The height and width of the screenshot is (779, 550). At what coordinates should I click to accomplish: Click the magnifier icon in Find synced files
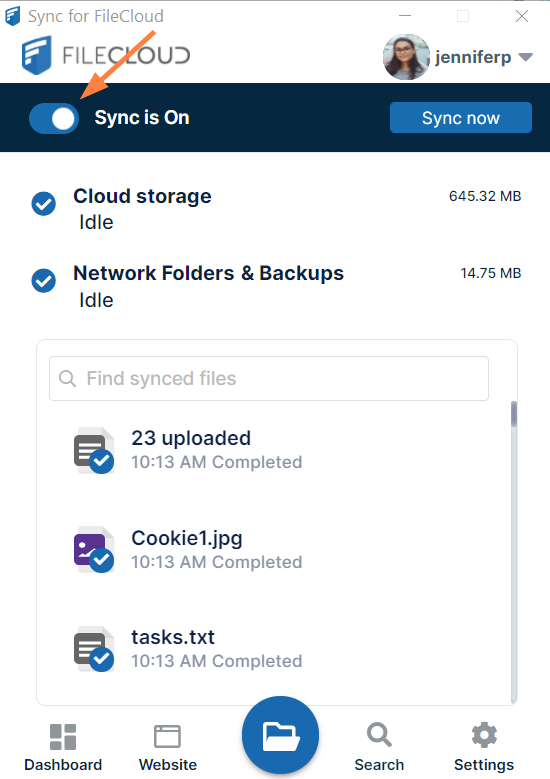pyautogui.click(x=67, y=379)
